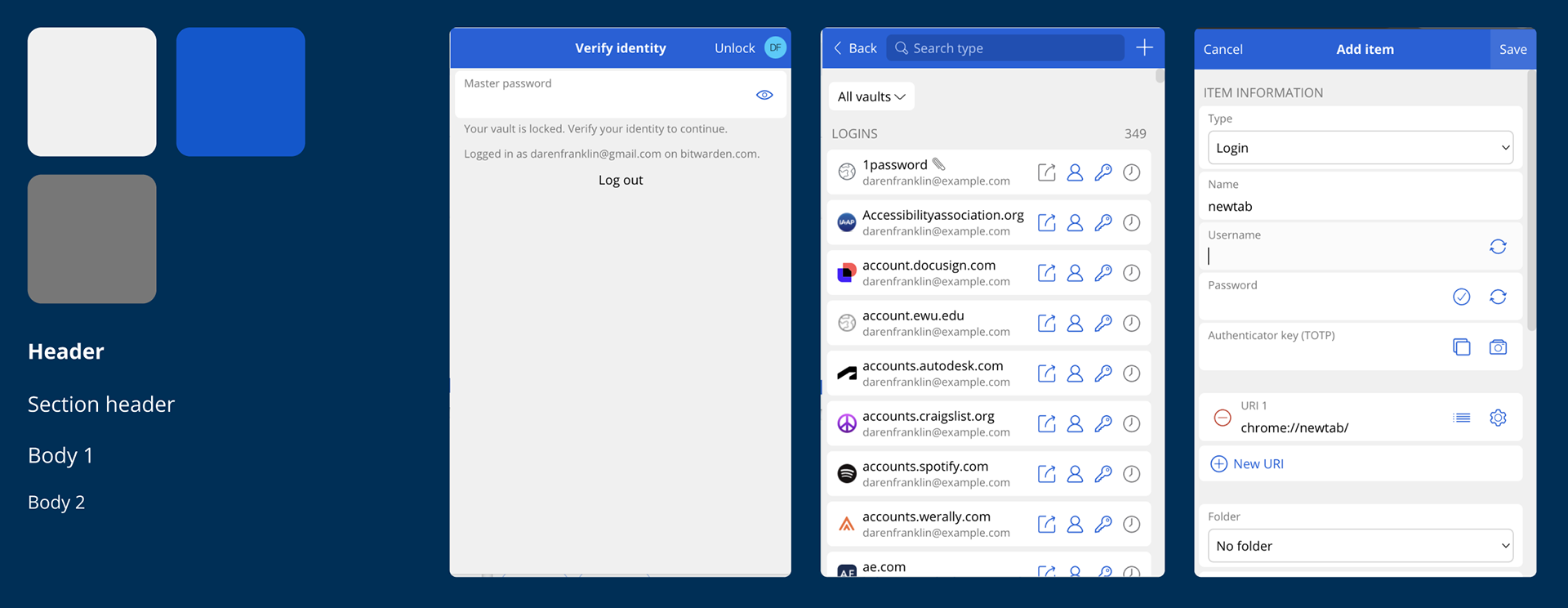Go Back with the chevron button
This screenshot has width=1568, height=608.
[x=855, y=48]
